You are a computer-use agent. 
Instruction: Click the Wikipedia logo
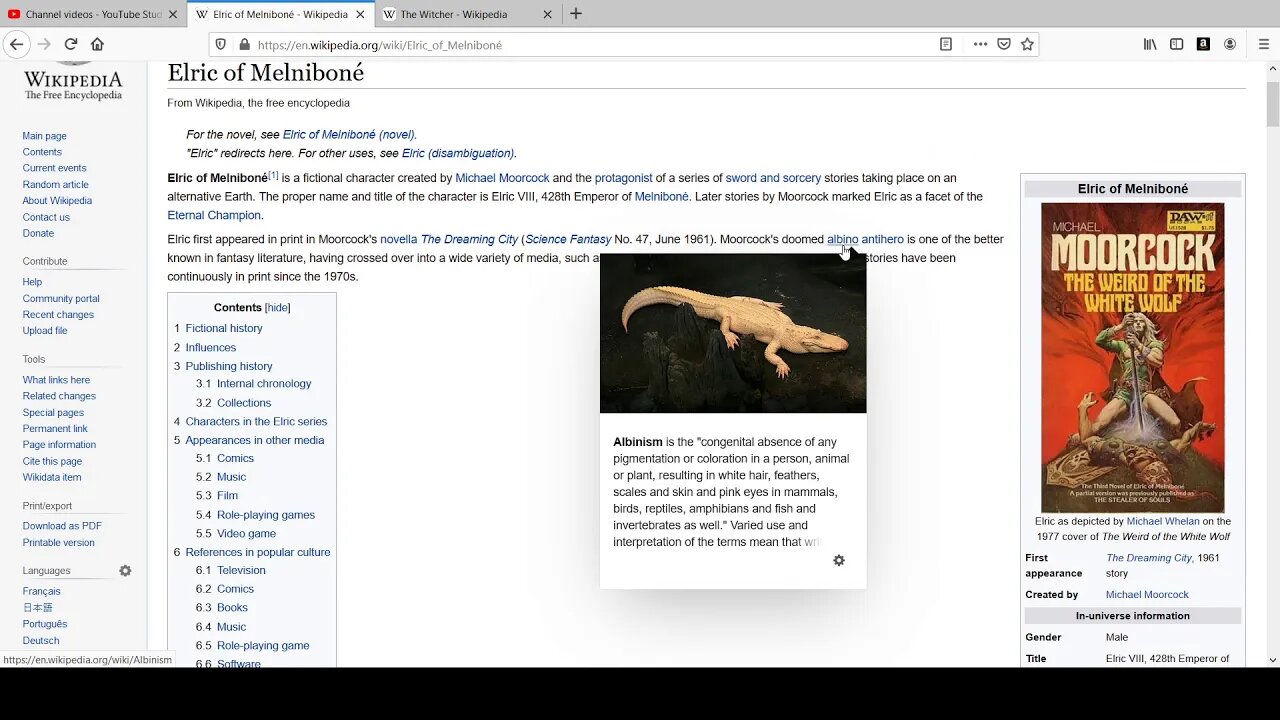73,82
